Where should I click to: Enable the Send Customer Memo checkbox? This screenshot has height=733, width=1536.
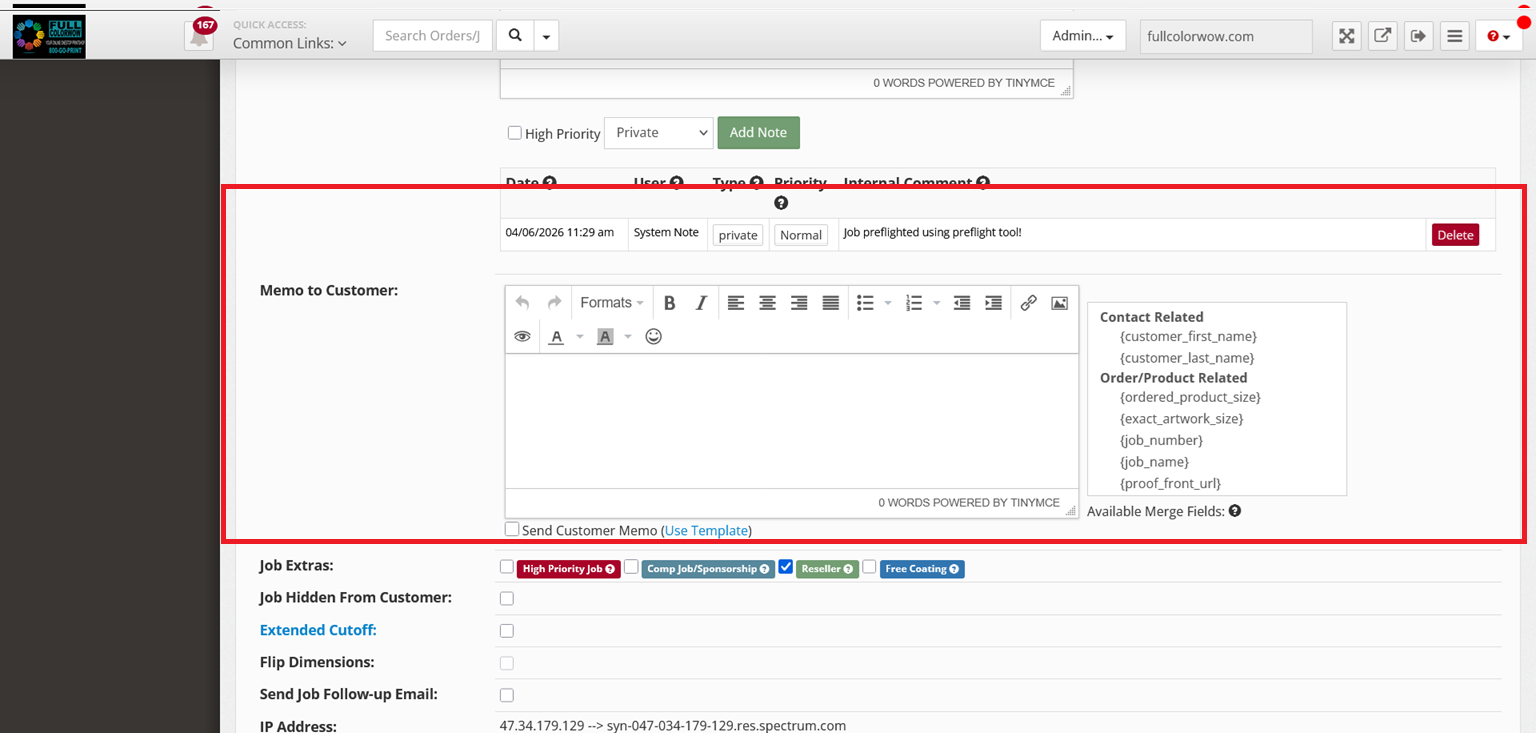point(512,530)
